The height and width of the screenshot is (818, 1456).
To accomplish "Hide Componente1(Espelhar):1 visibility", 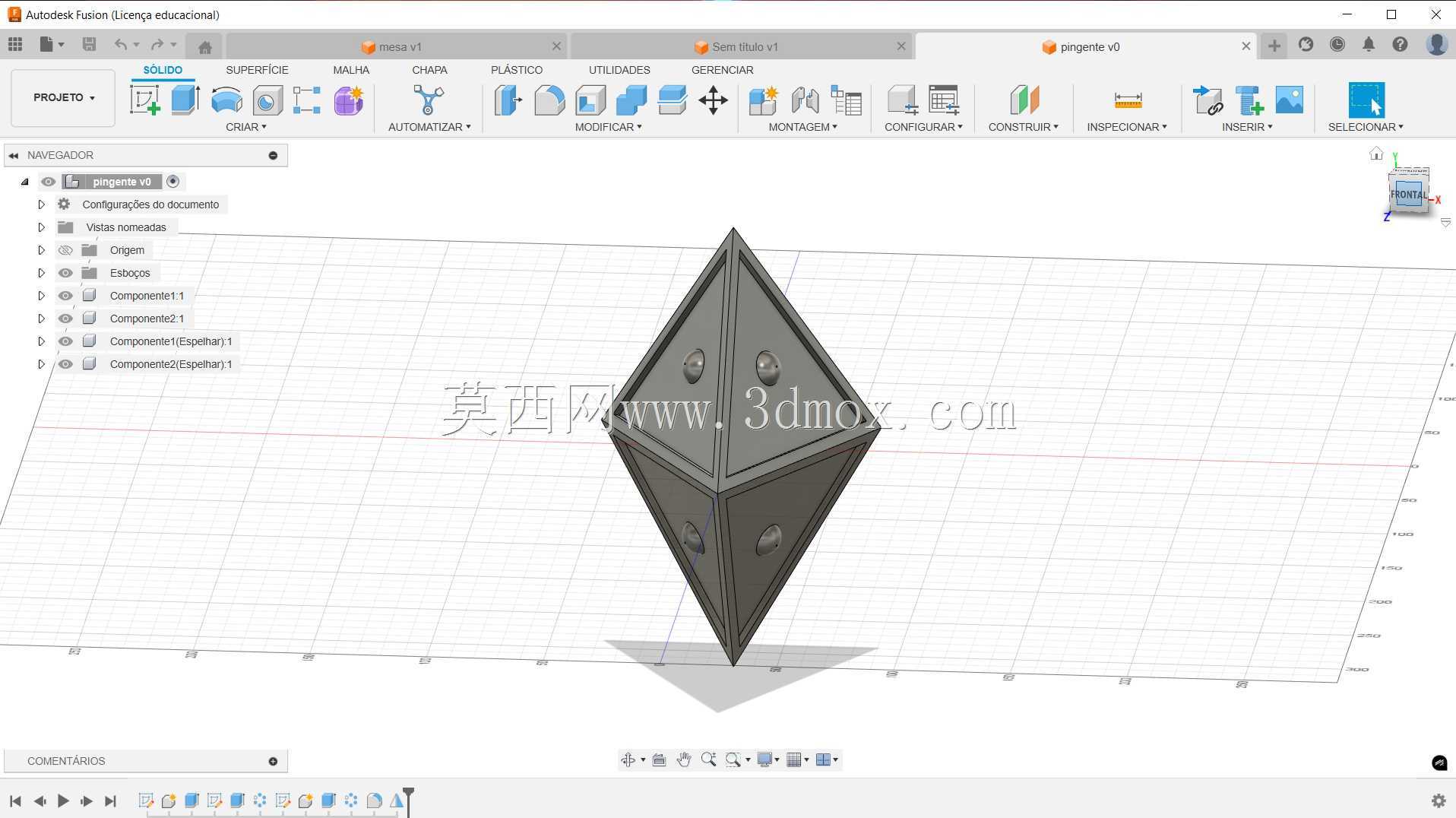I will point(65,341).
